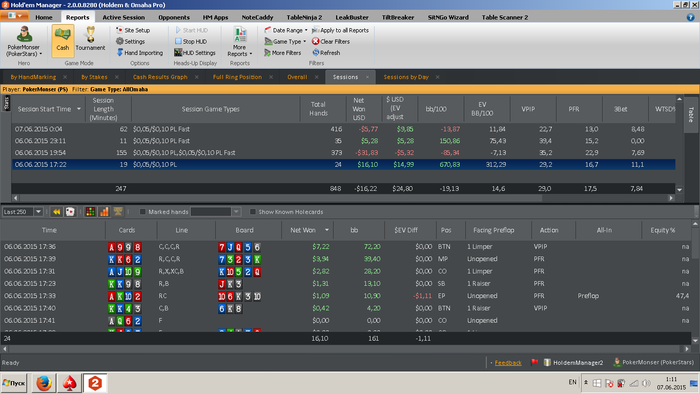700x394 pixels.
Task: Open HUD Settings
Action: (x=195, y=53)
